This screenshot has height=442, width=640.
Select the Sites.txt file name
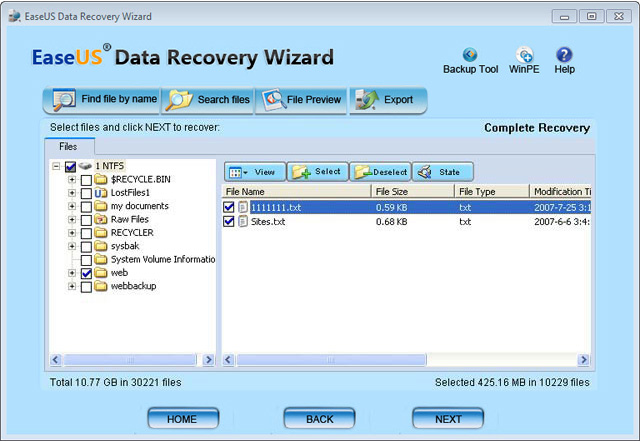[x=268, y=222]
